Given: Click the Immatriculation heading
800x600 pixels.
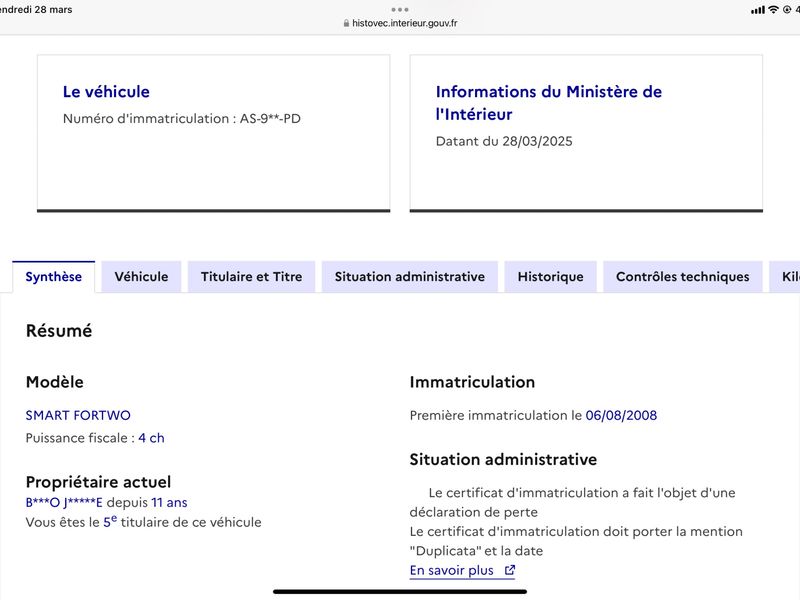Looking at the screenshot, I should pyautogui.click(x=472, y=382).
